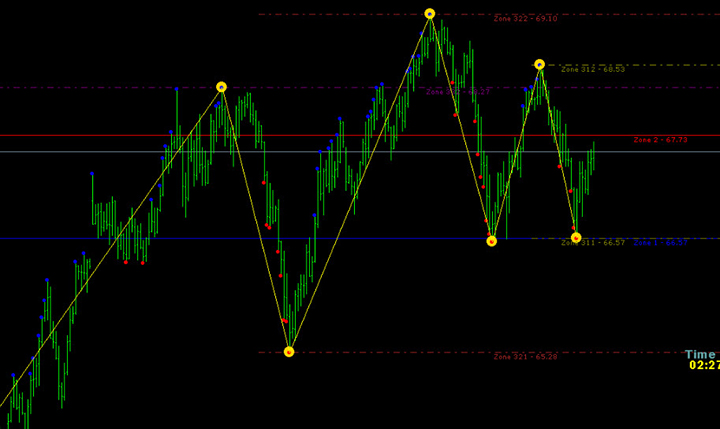Screen dimensions: 720x429
Task: Click the last green price bar on the chart
Action: click(x=593, y=151)
